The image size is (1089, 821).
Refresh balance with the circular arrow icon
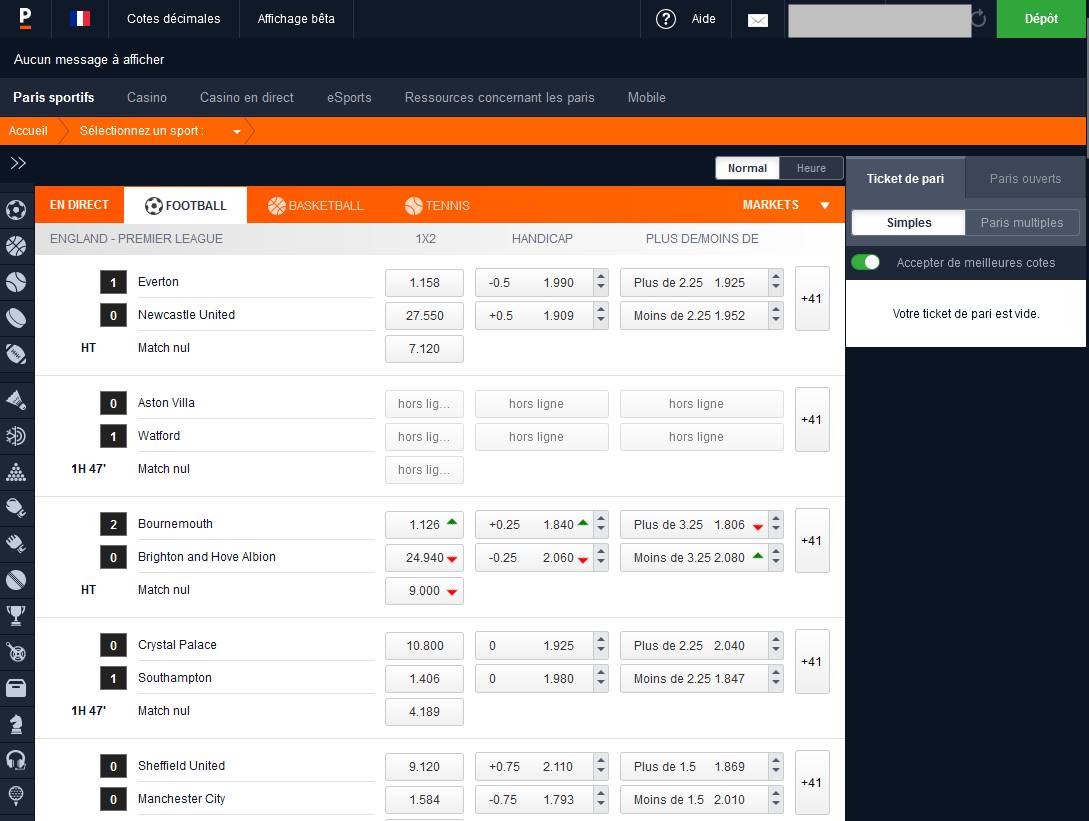tap(979, 18)
